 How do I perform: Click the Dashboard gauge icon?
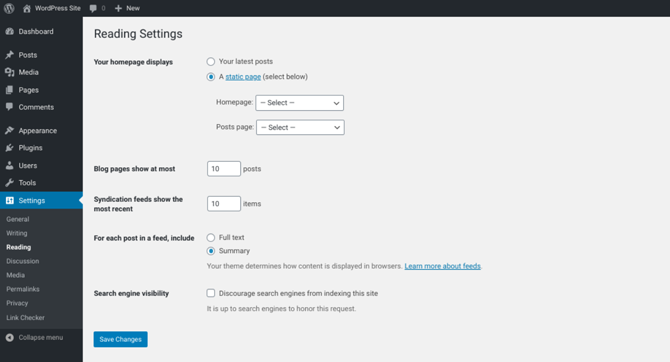[9, 32]
